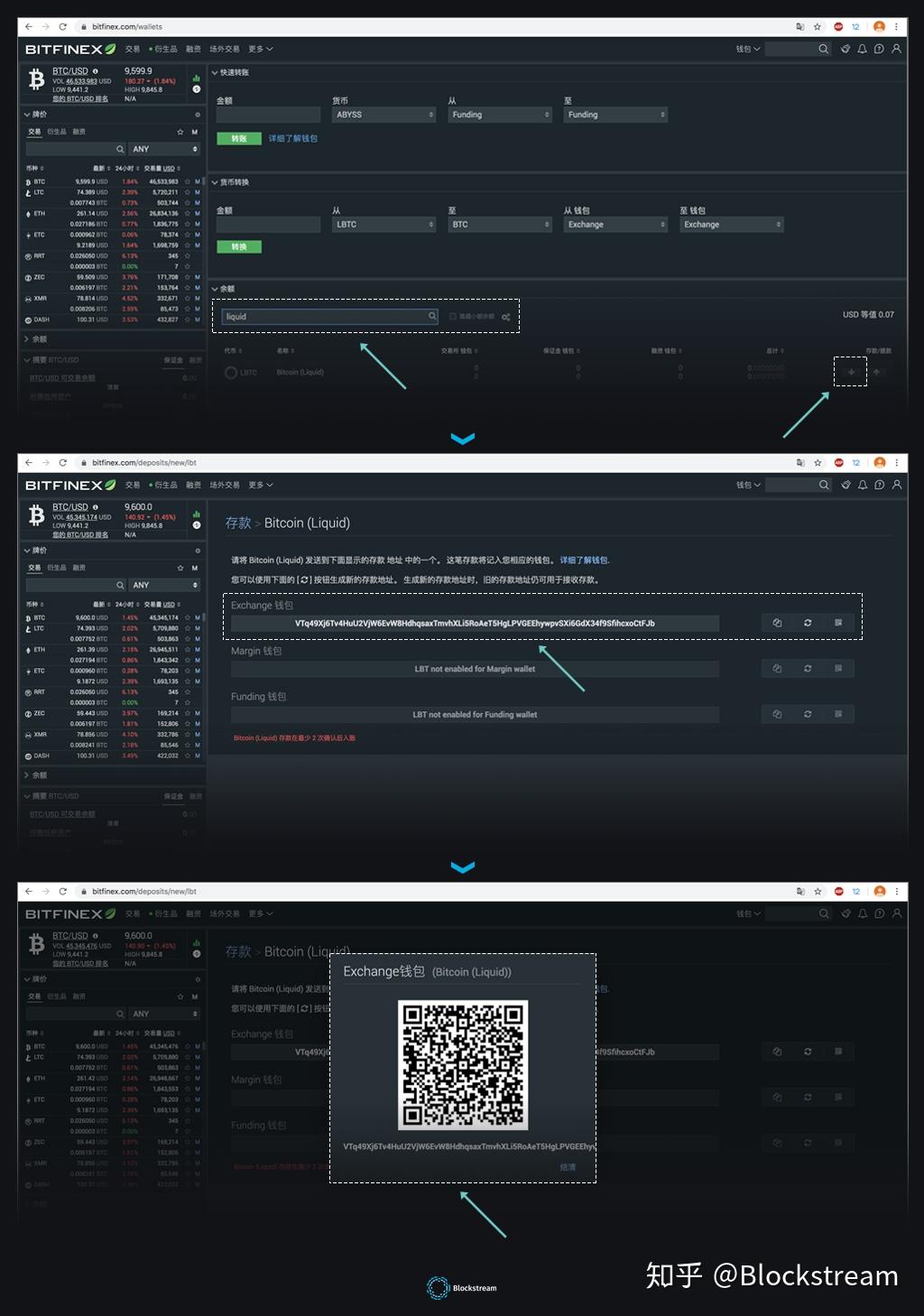Click the blue link under the QR popup address

(568, 1167)
